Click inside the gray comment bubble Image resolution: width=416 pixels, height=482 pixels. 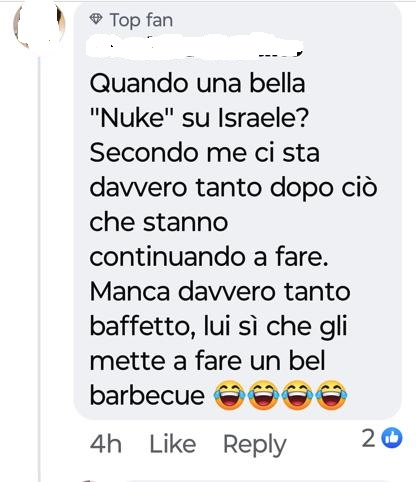click(237, 211)
